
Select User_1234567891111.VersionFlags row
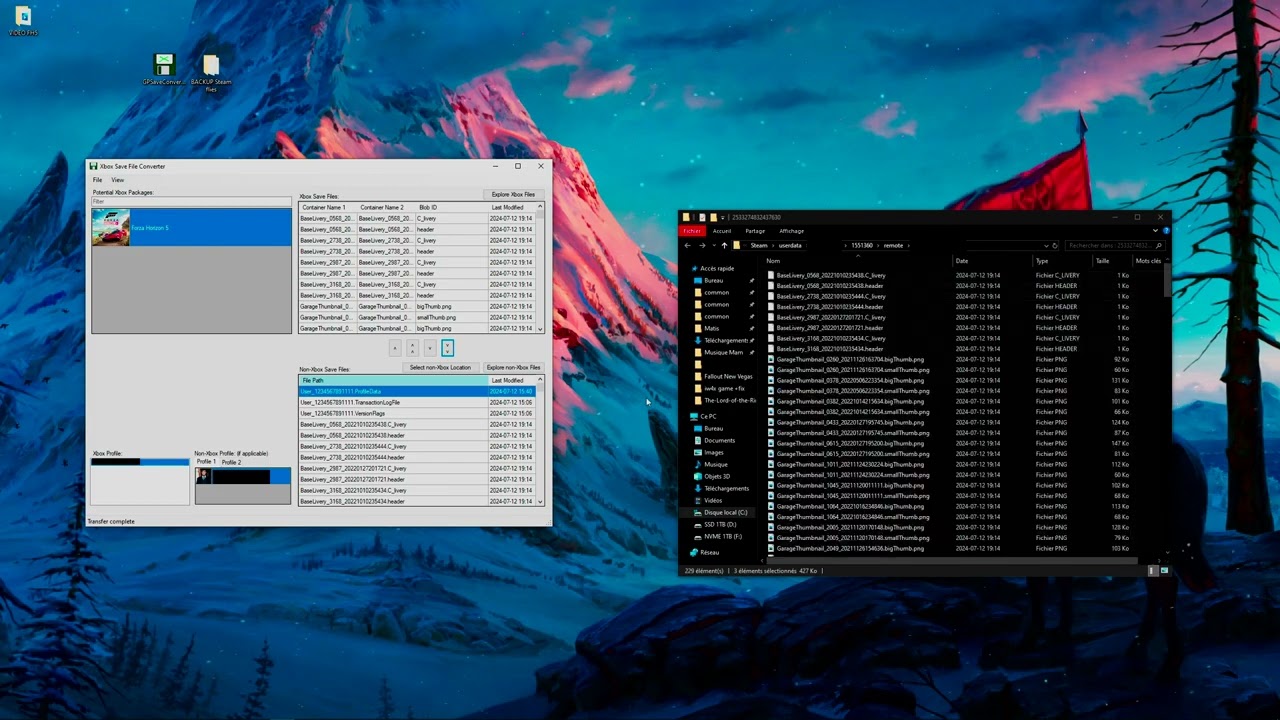coord(417,413)
